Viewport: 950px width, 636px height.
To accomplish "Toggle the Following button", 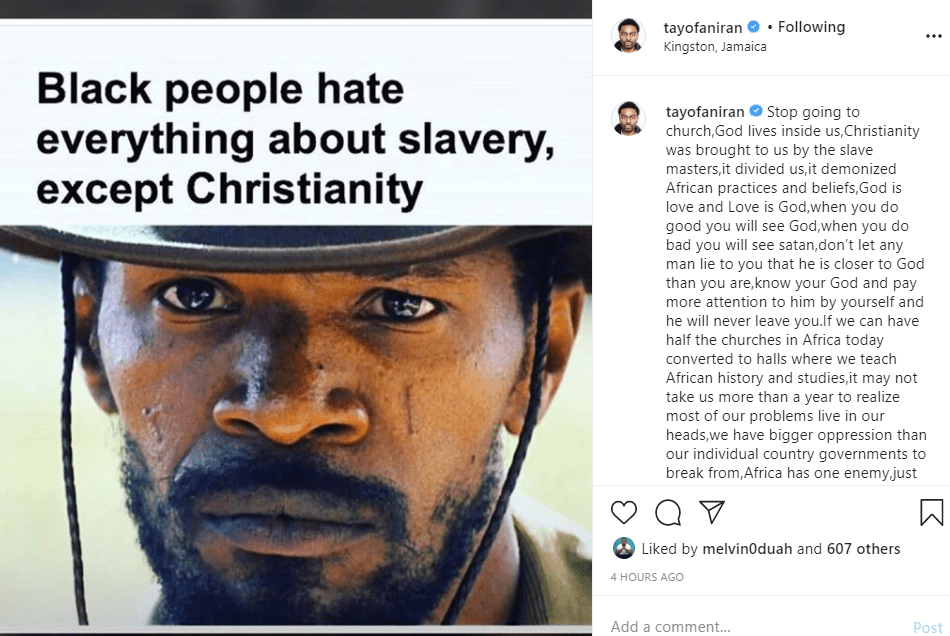I will tap(811, 27).
